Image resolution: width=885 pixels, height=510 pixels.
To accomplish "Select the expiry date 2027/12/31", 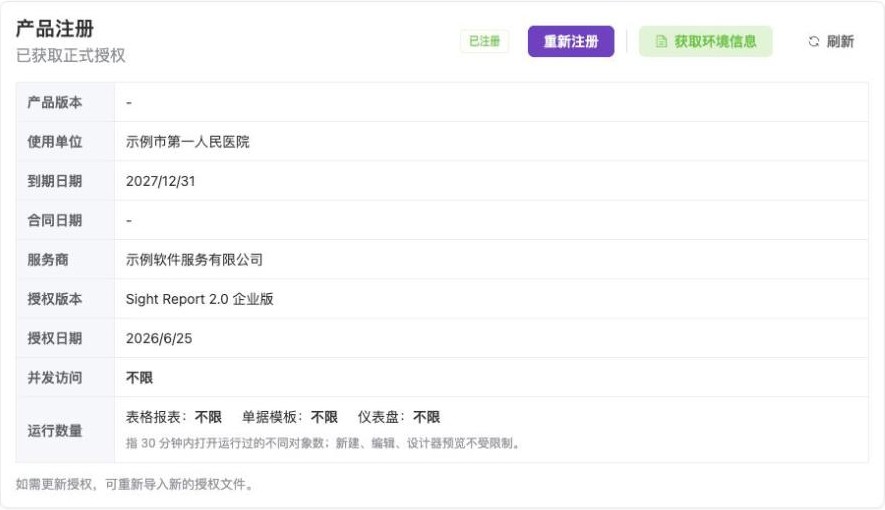I will [160, 181].
